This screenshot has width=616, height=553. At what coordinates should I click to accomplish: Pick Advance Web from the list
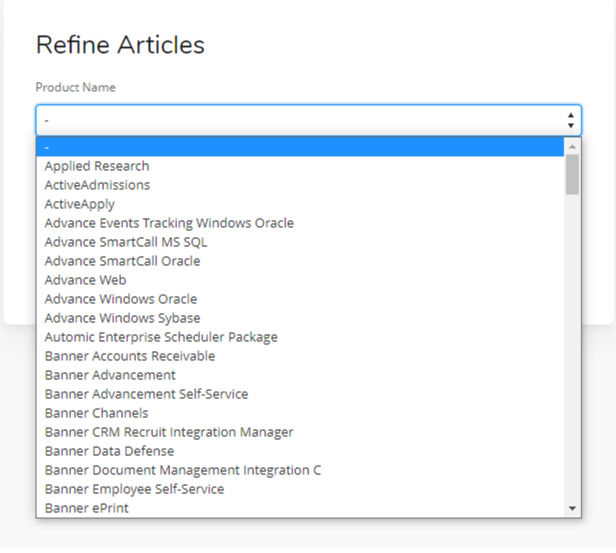pos(300,280)
